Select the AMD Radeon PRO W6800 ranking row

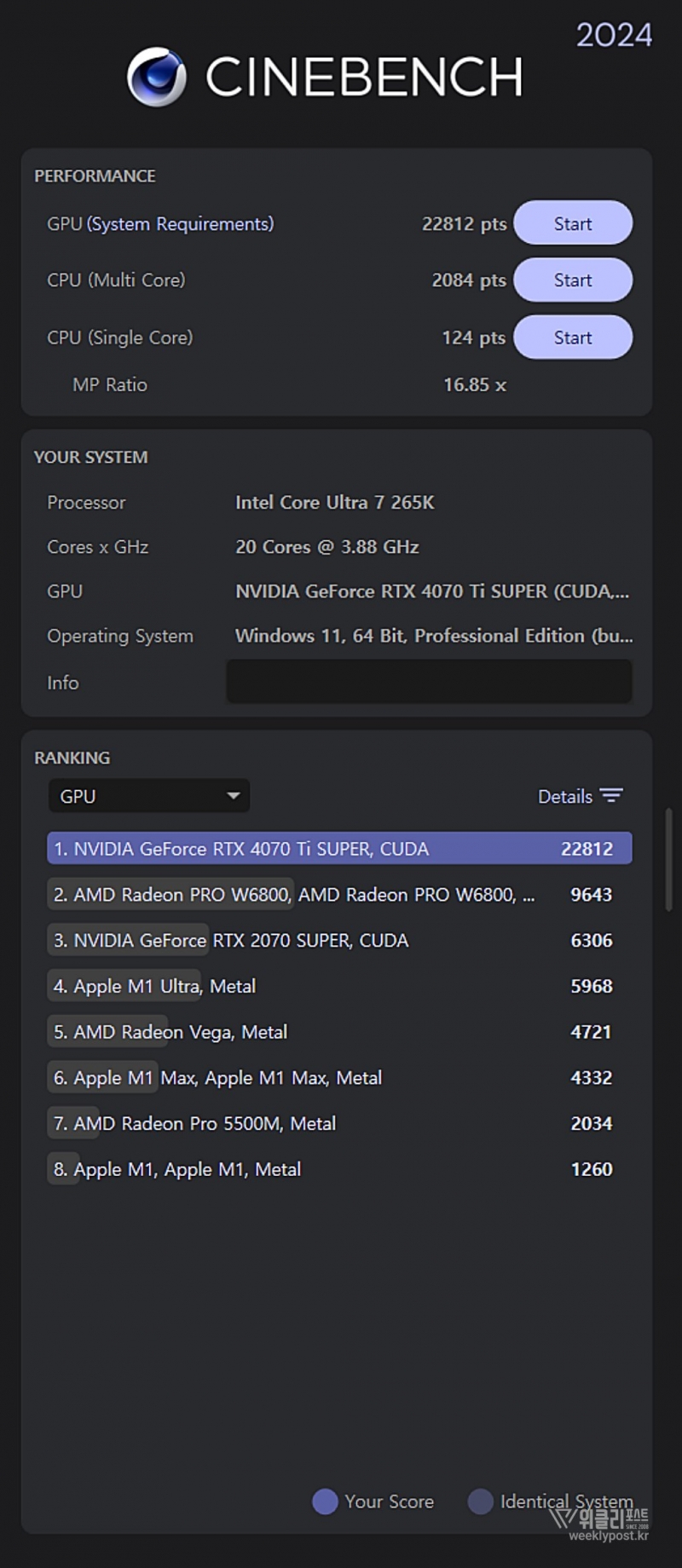click(339, 895)
